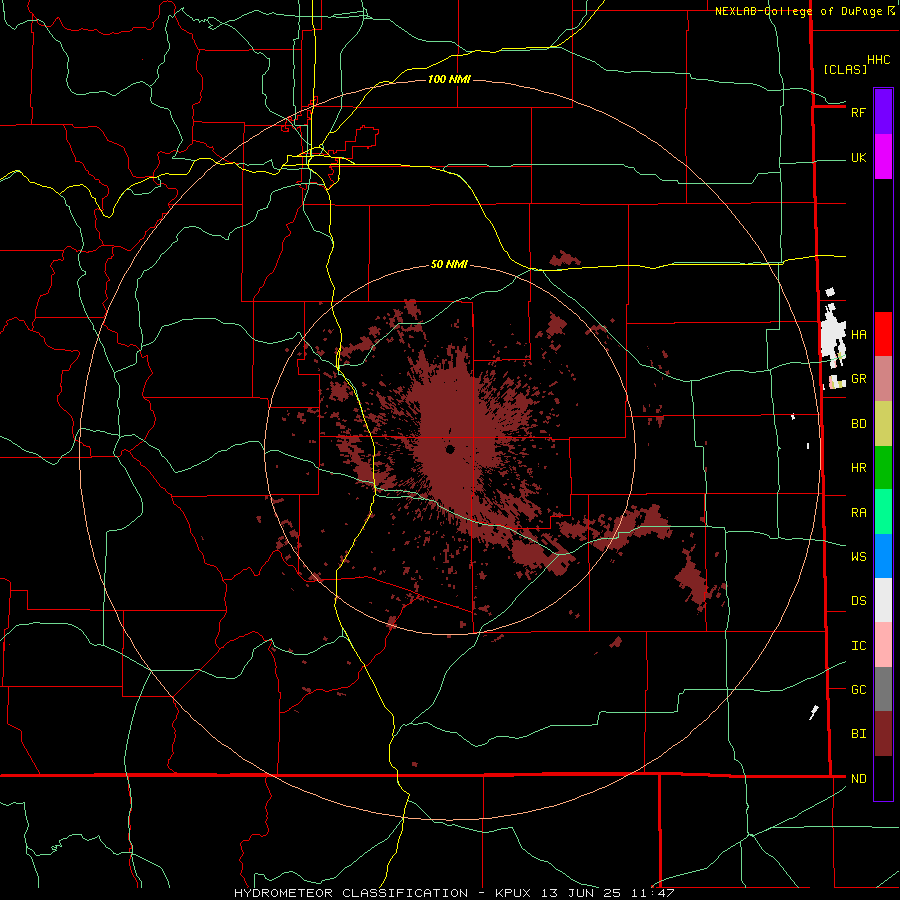Click the red HA legend color swatch
The width and height of the screenshot is (900, 900).
coord(883,334)
